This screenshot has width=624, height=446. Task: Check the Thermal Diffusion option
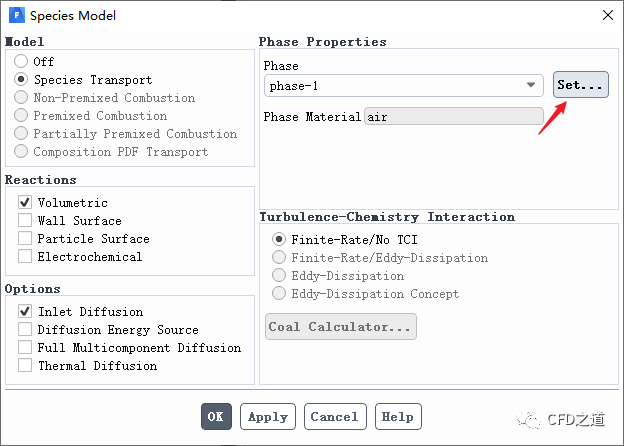pos(25,366)
